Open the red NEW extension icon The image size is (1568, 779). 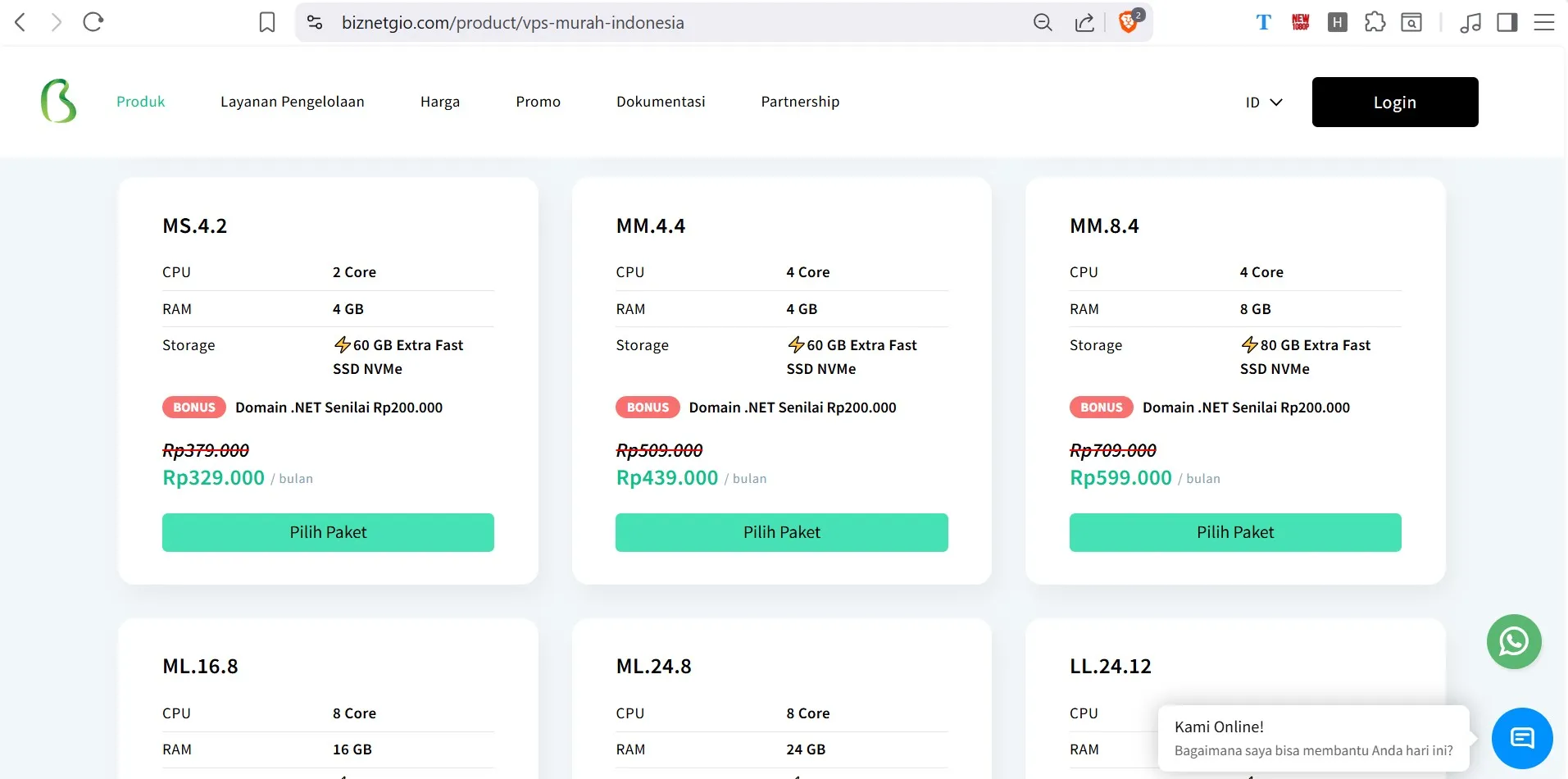pos(1301,22)
